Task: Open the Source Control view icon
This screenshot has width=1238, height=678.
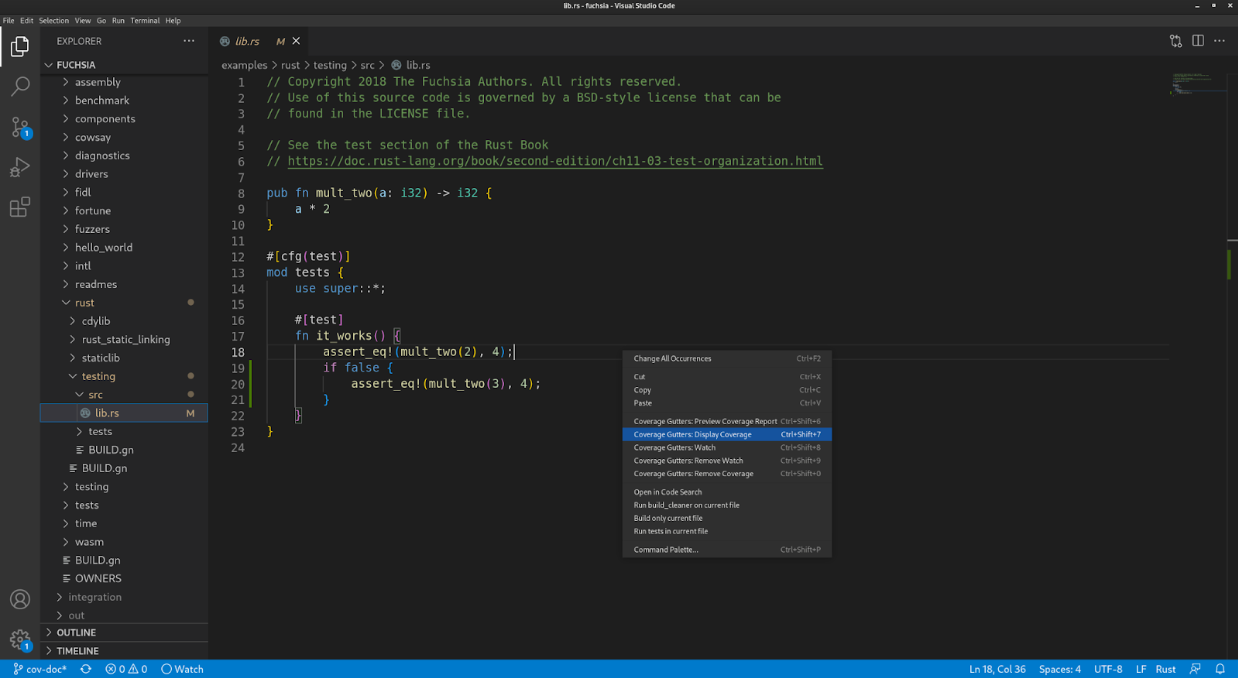Action: (20, 127)
